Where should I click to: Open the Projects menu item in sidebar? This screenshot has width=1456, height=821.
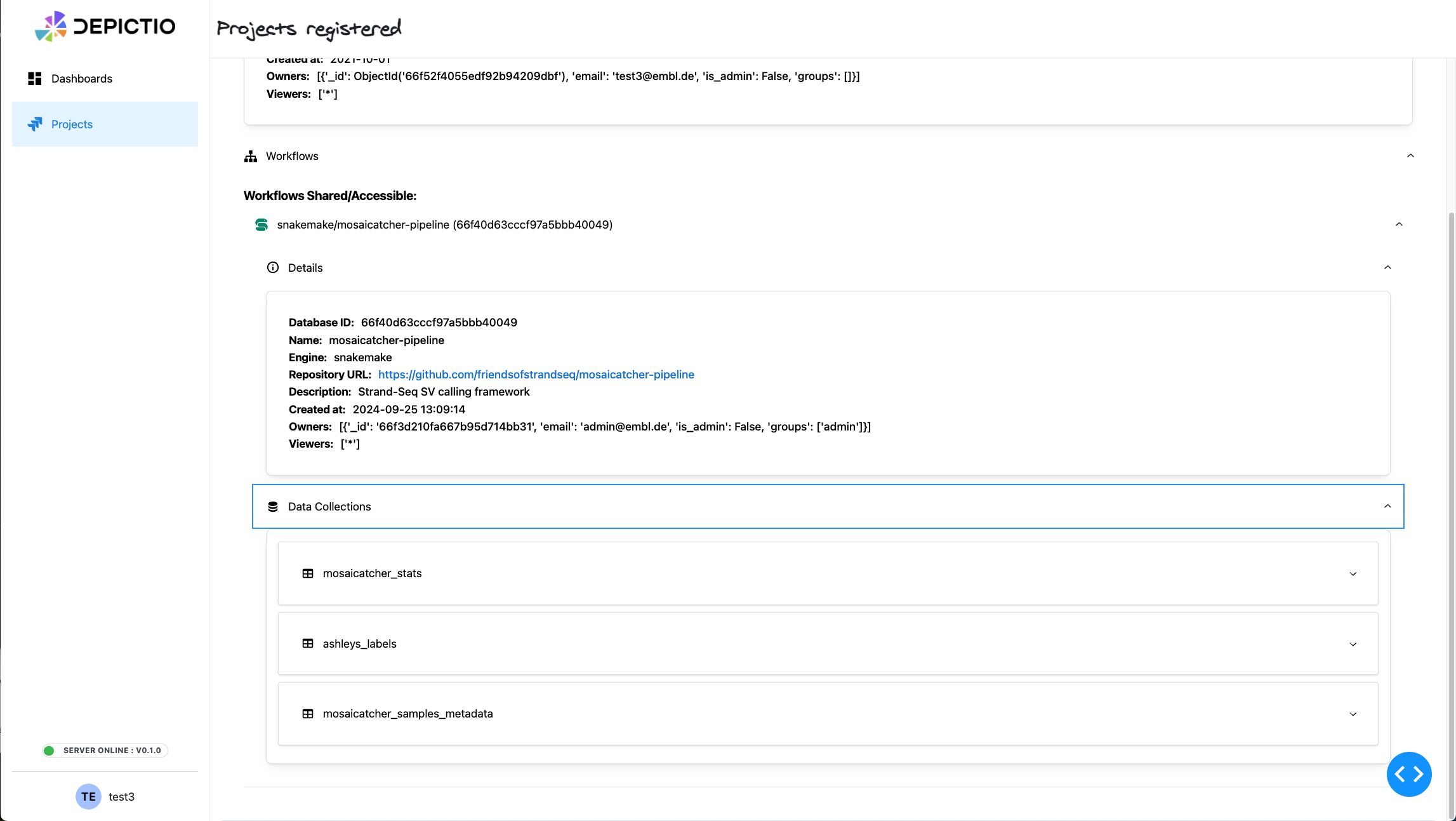[72, 124]
